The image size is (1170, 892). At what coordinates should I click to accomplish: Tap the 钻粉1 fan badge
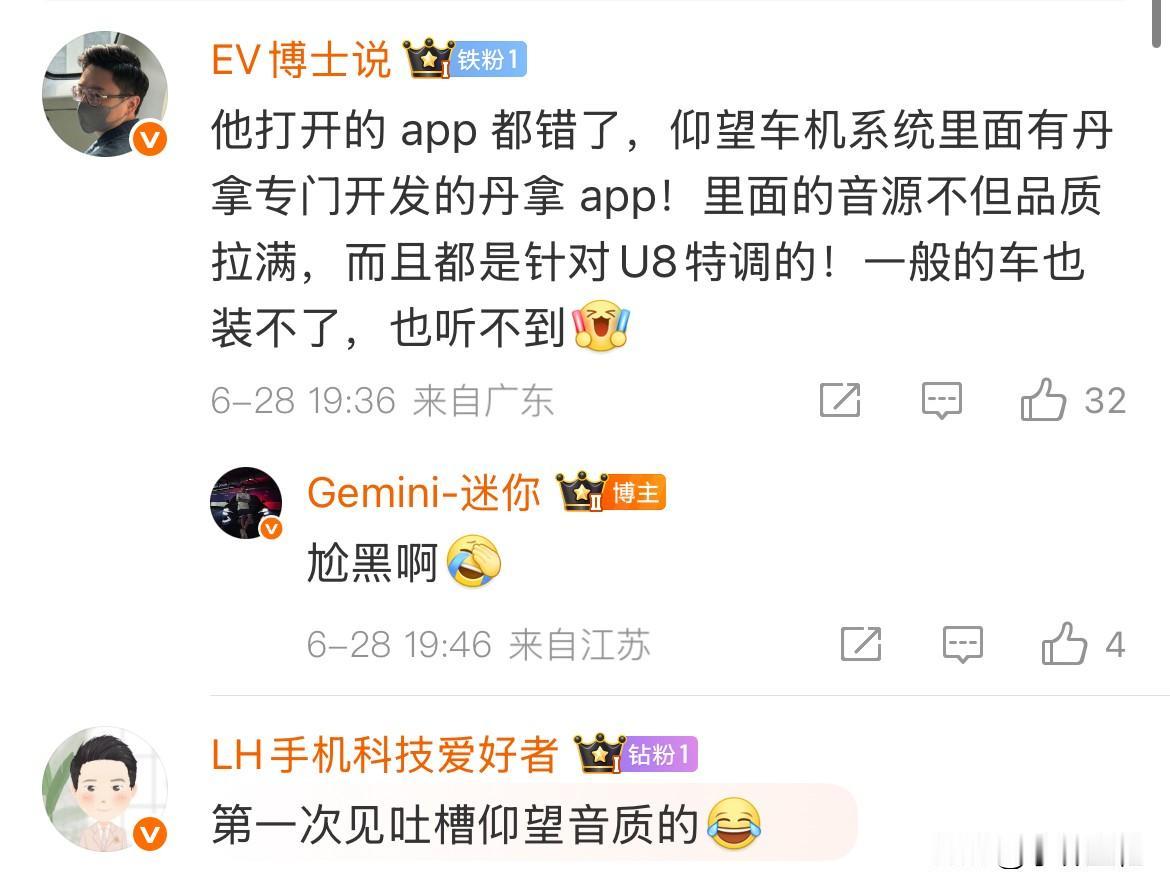click(660, 754)
